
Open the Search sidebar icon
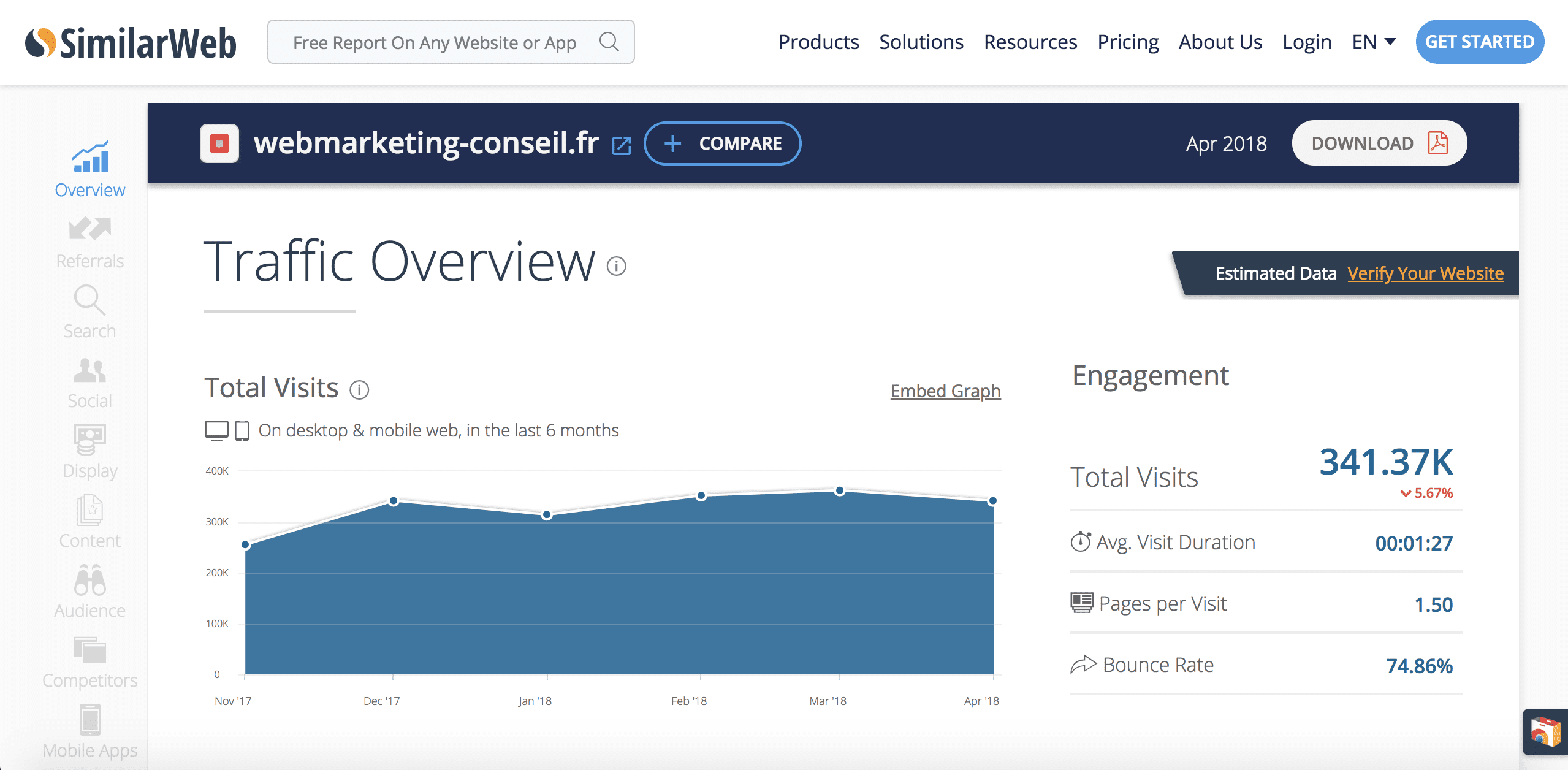(89, 300)
